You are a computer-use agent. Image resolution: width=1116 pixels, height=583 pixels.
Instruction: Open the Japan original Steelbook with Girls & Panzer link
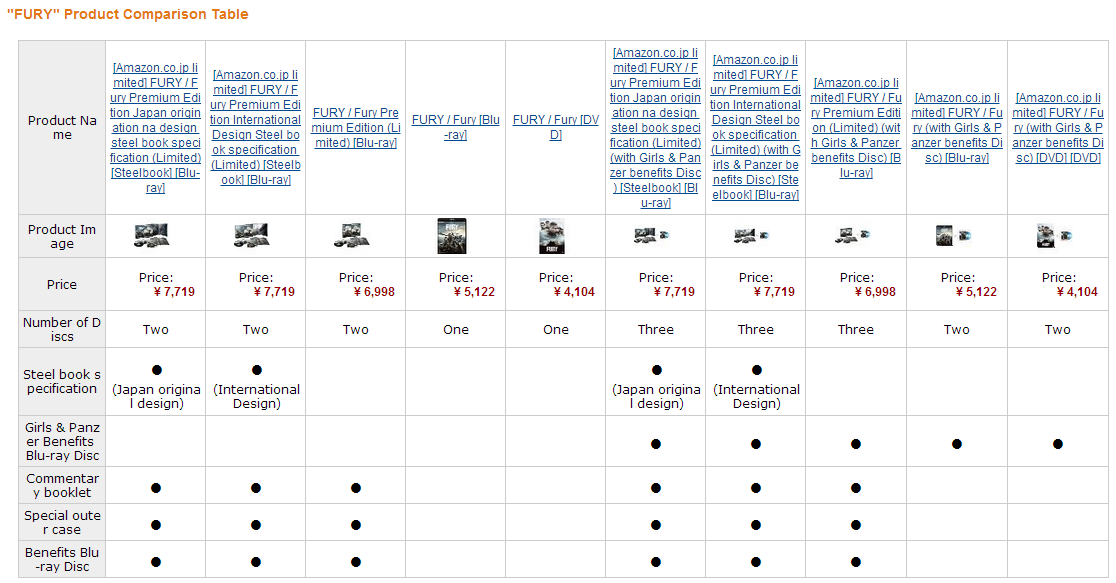[656, 127]
